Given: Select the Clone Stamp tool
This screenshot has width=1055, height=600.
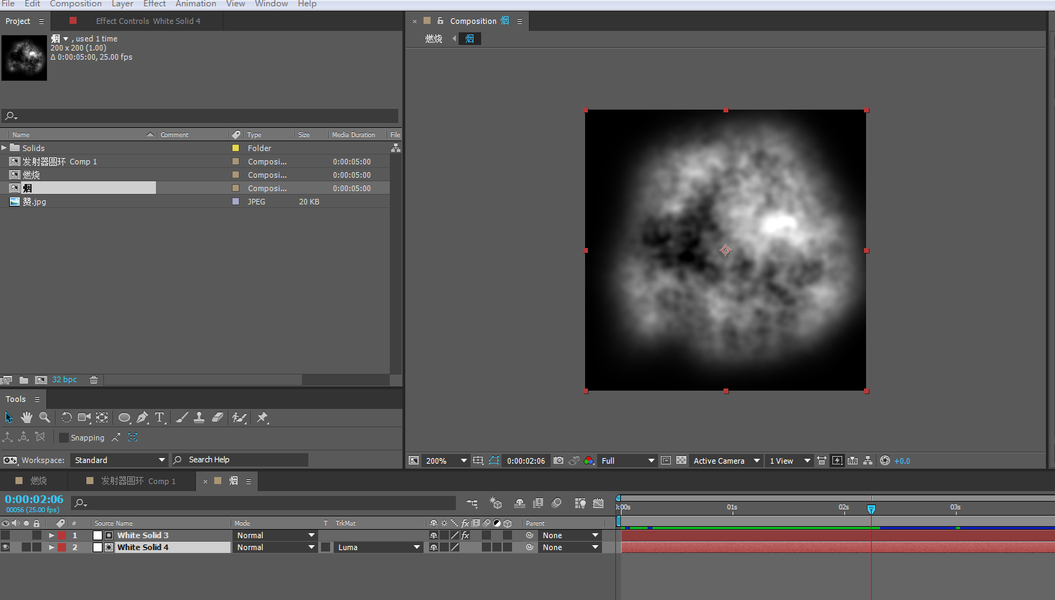Looking at the screenshot, I should 199,418.
